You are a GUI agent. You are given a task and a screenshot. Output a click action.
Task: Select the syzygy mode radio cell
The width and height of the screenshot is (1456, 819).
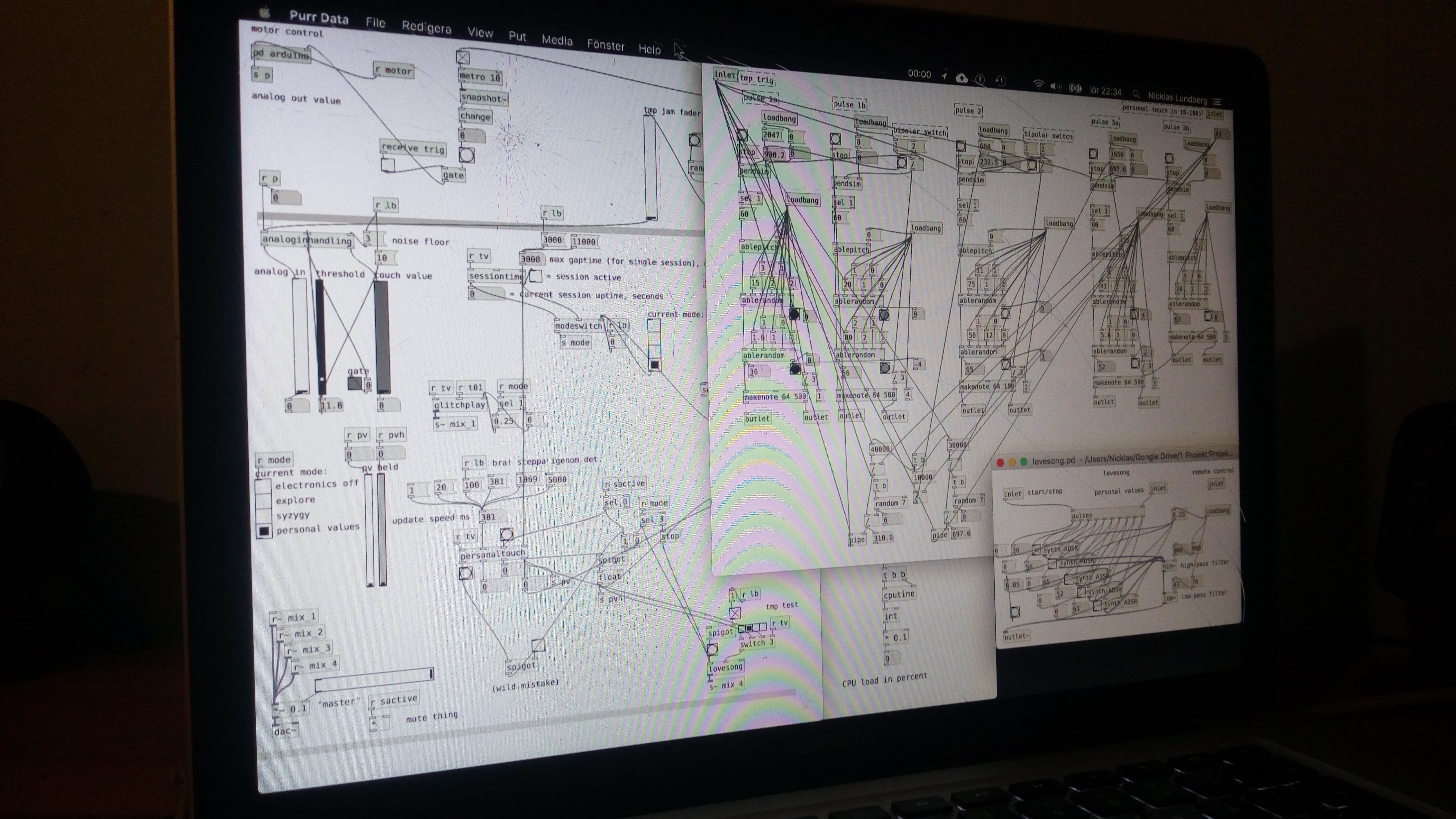click(x=264, y=516)
